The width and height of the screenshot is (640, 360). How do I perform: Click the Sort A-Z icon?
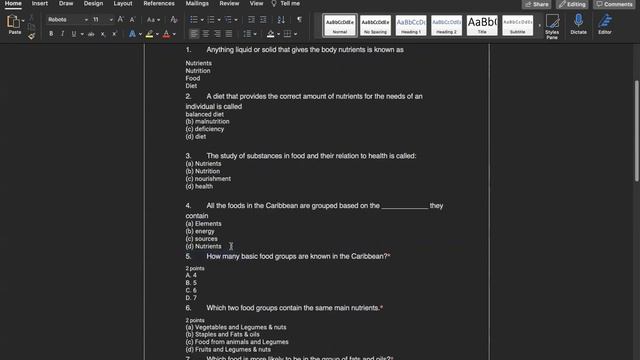[281, 20]
